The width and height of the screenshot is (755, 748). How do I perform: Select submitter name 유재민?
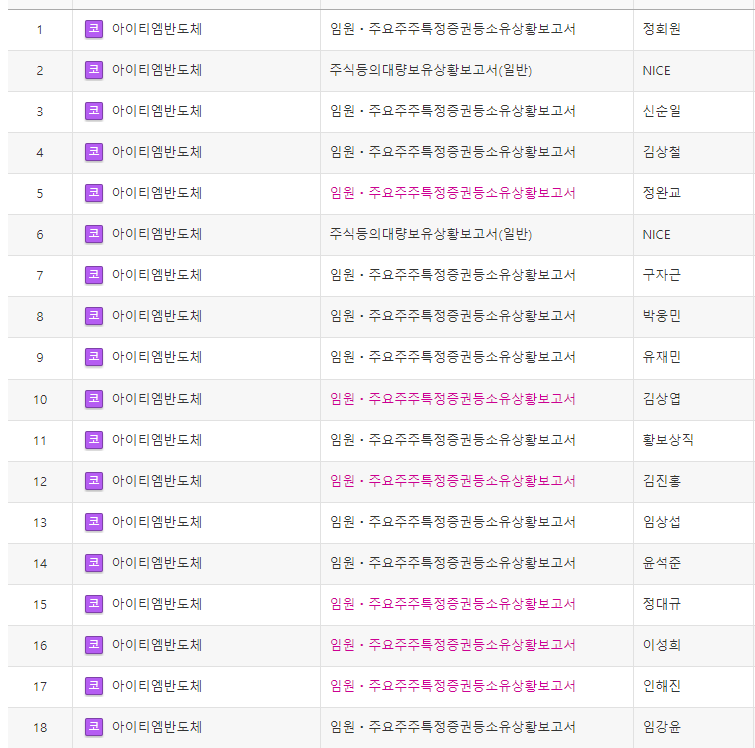(x=662, y=356)
